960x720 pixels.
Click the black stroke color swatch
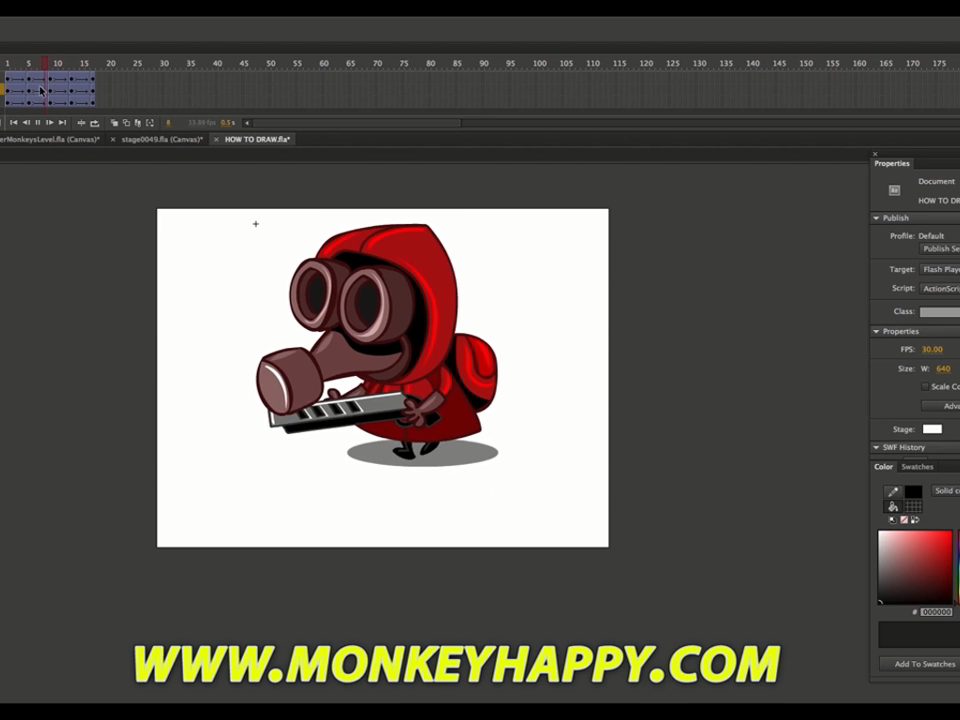(x=913, y=492)
